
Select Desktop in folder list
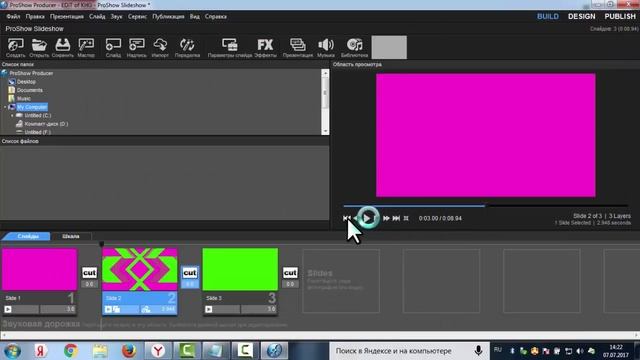[26, 82]
